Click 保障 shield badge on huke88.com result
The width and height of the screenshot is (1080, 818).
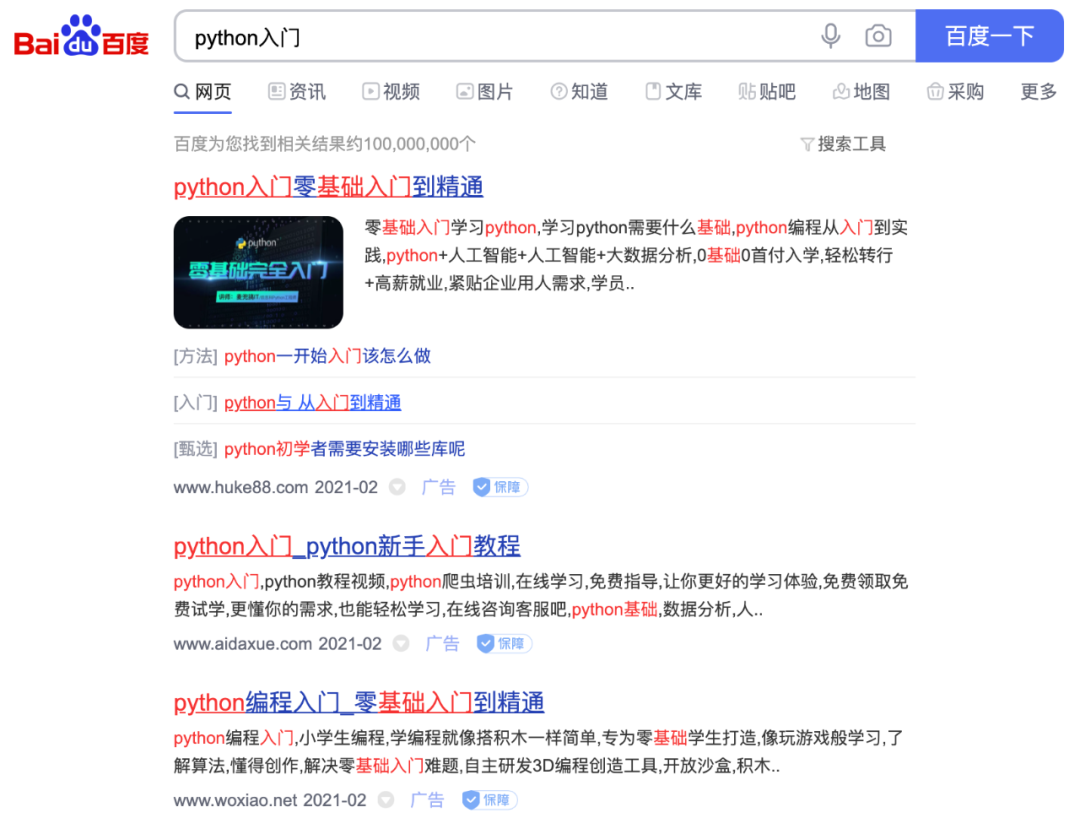[500, 487]
